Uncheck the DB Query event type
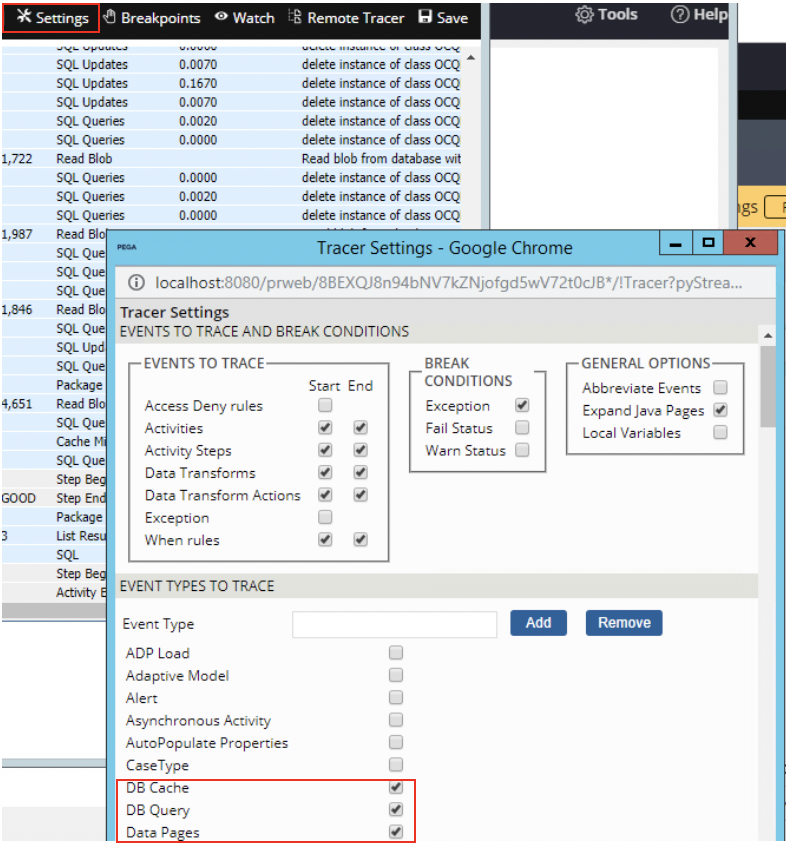Screen dimensions: 786x846 click(396, 809)
